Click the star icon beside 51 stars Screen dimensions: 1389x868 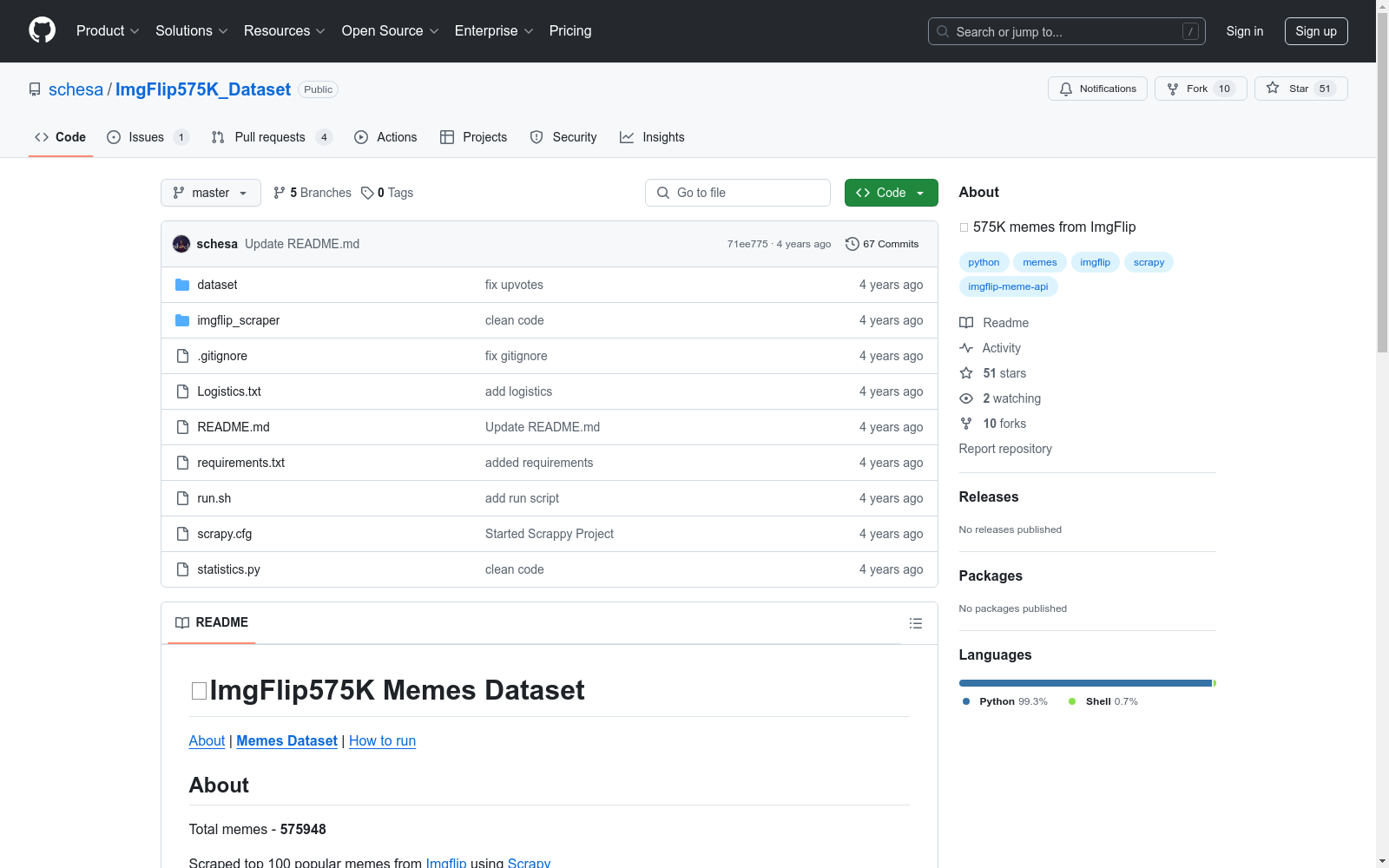point(966,373)
